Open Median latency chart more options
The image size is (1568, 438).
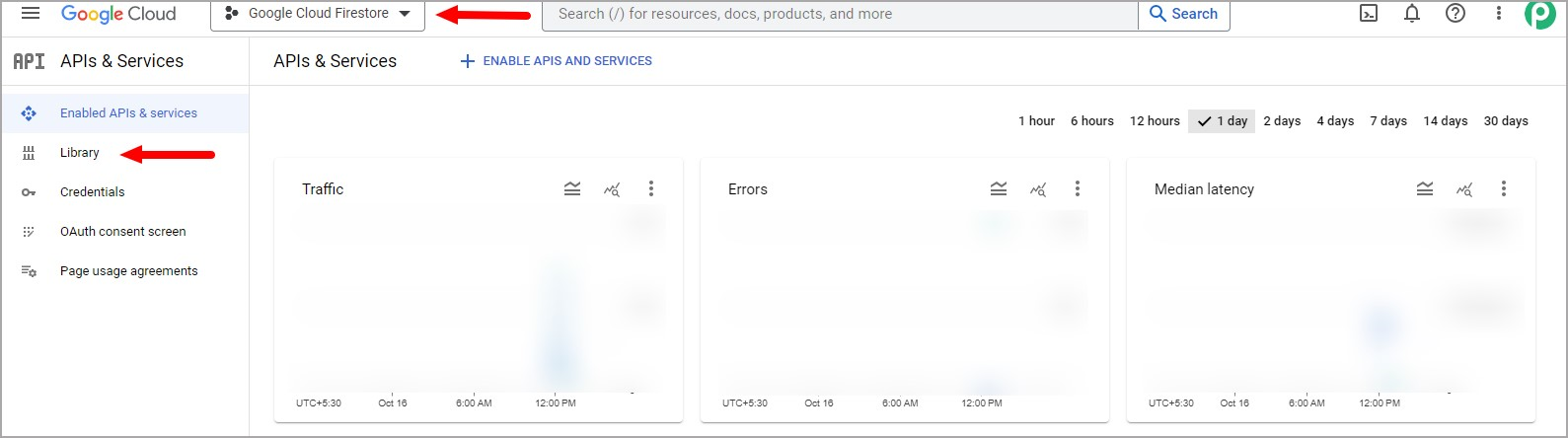click(1504, 188)
